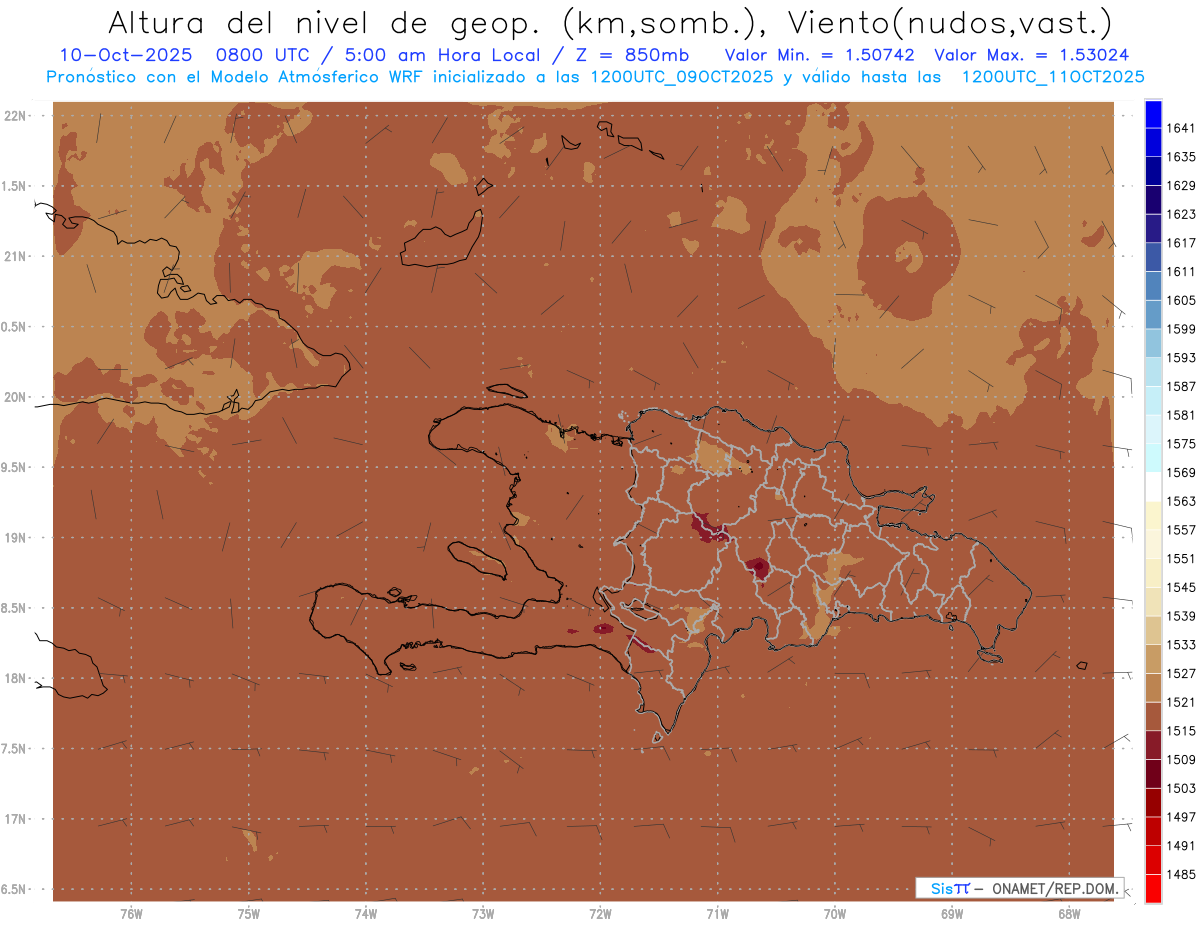
Task: Click the top blue swatch above 1641
Action: tap(1152, 114)
